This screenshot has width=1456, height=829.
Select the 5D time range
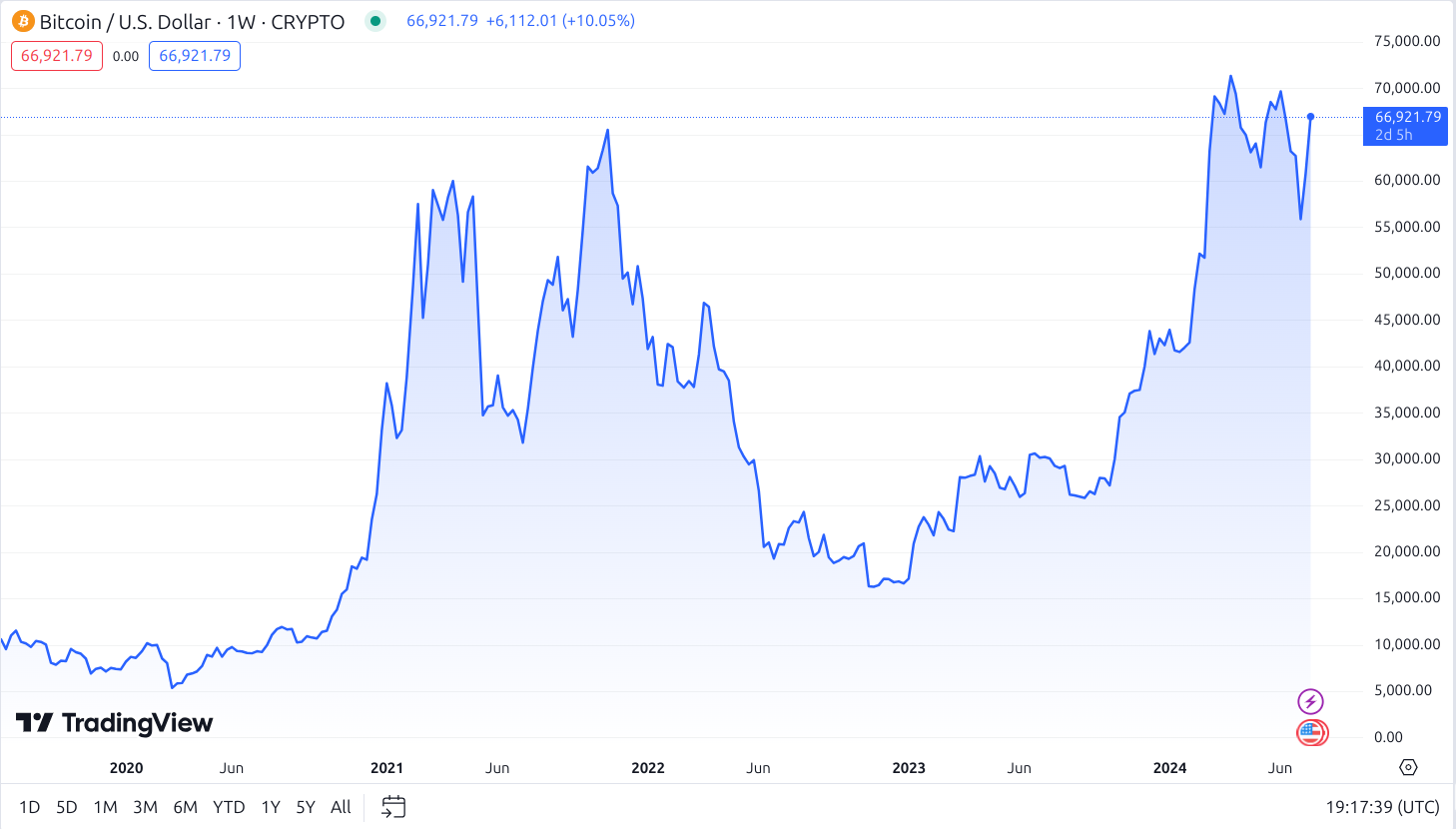(x=67, y=807)
